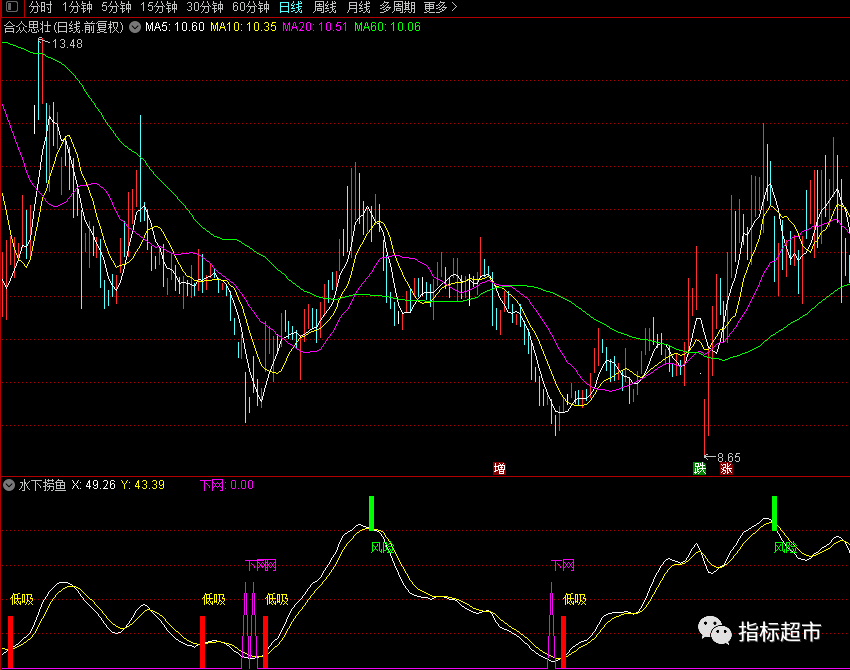850x670 pixels.
Task: Click the first green 风险 warning bar
Action: tap(371, 513)
